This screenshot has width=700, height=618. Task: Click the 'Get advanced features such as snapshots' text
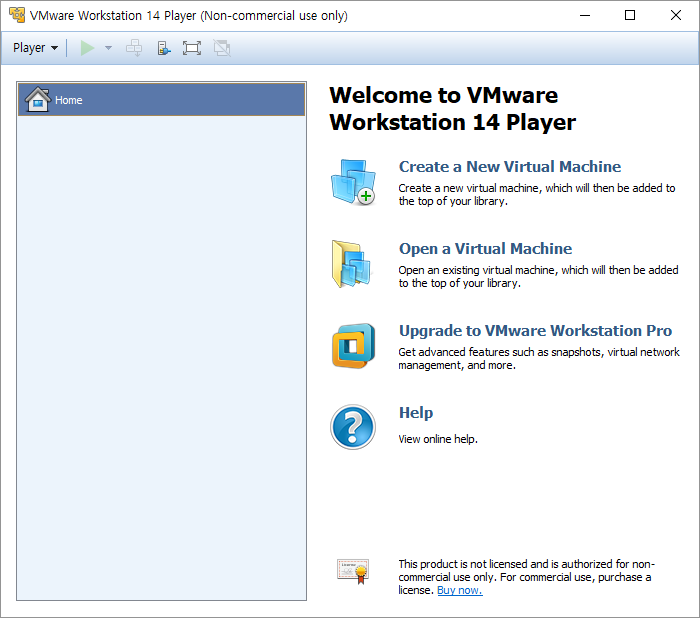539,359
